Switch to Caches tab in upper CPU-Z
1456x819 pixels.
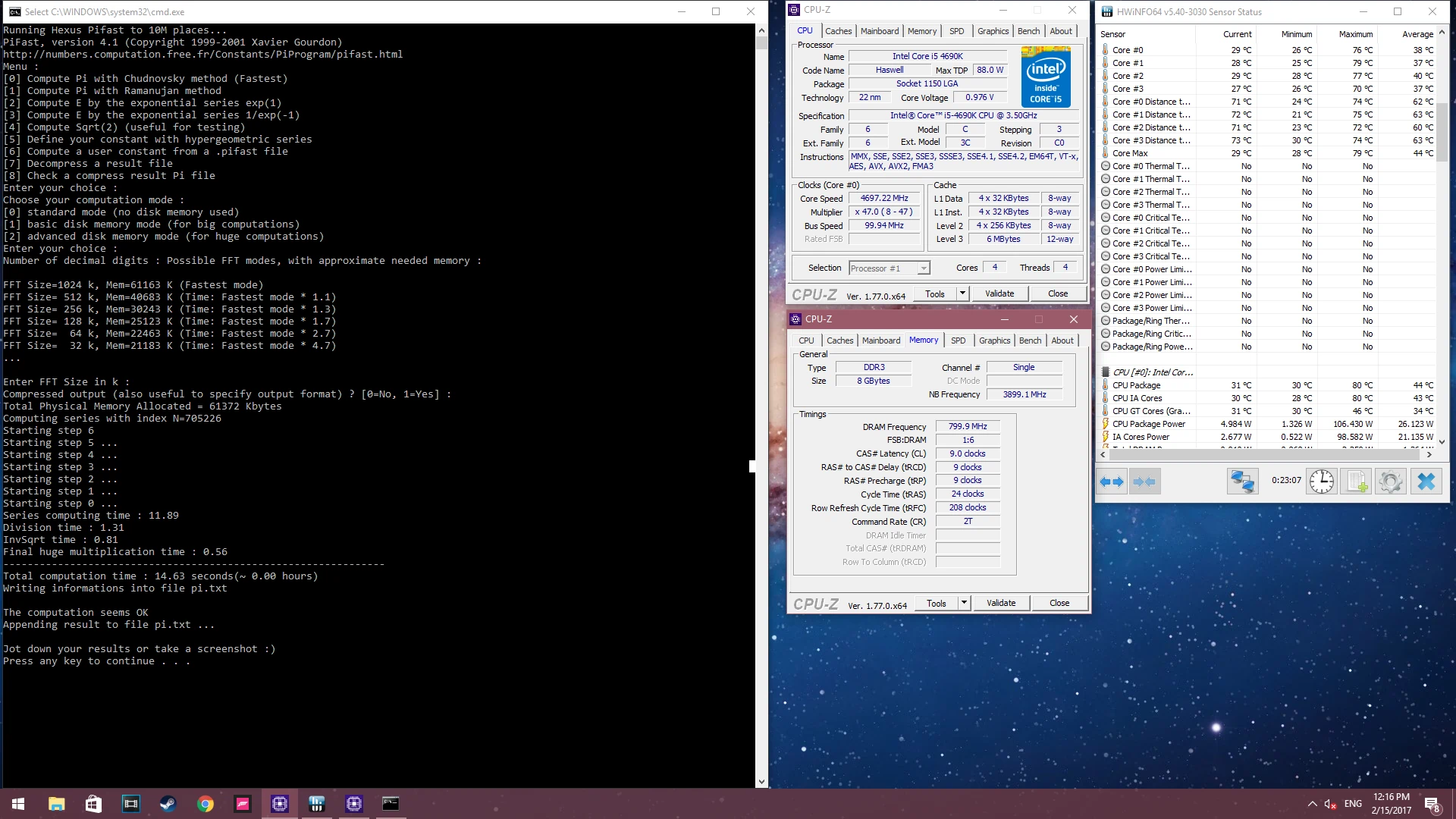(x=838, y=31)
